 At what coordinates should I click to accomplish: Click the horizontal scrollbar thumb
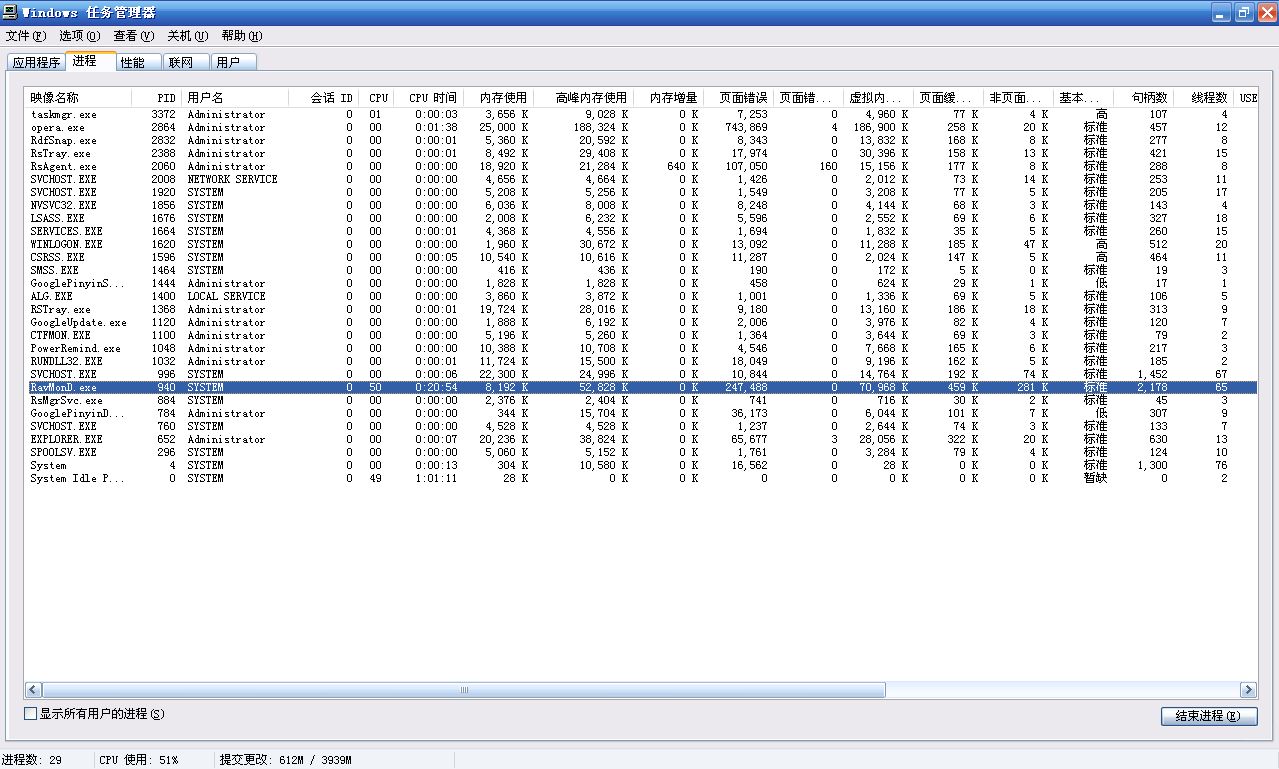point(464,690)
